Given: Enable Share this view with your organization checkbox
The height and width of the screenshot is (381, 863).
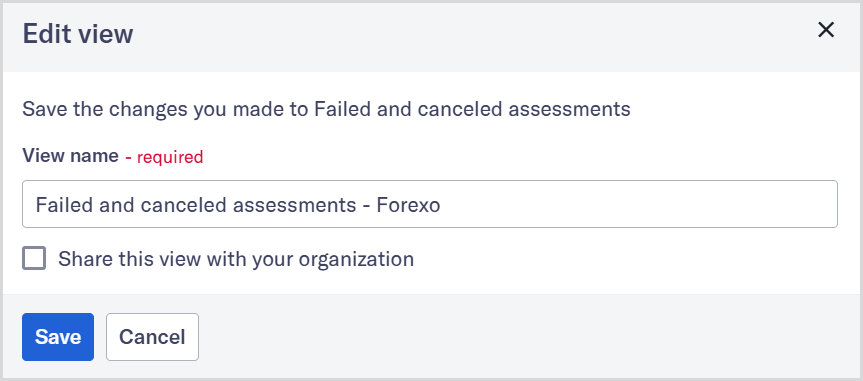Looking at the screenshot, I should (34, 258).
